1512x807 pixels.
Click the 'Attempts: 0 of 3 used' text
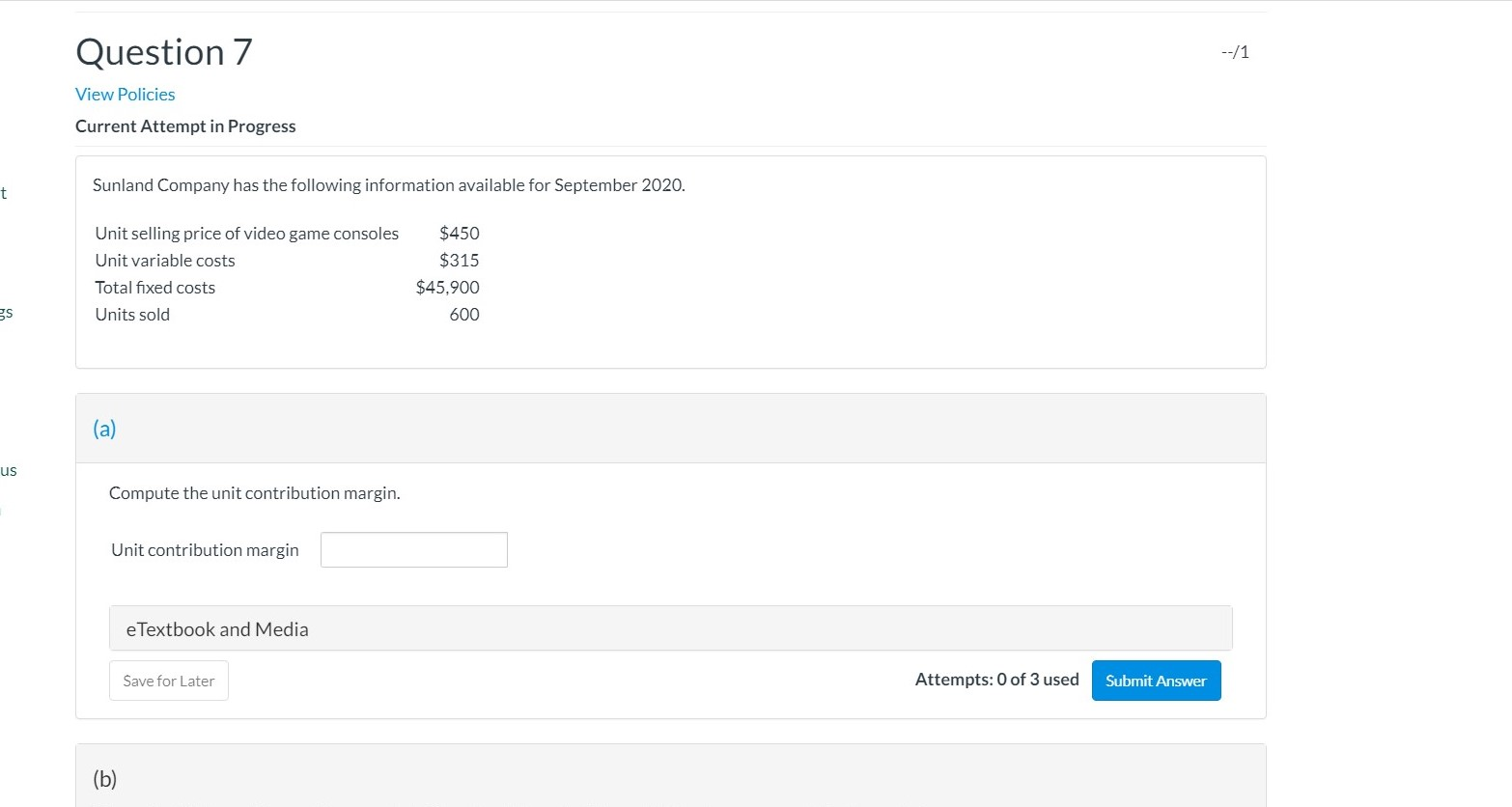coord(996,679)
